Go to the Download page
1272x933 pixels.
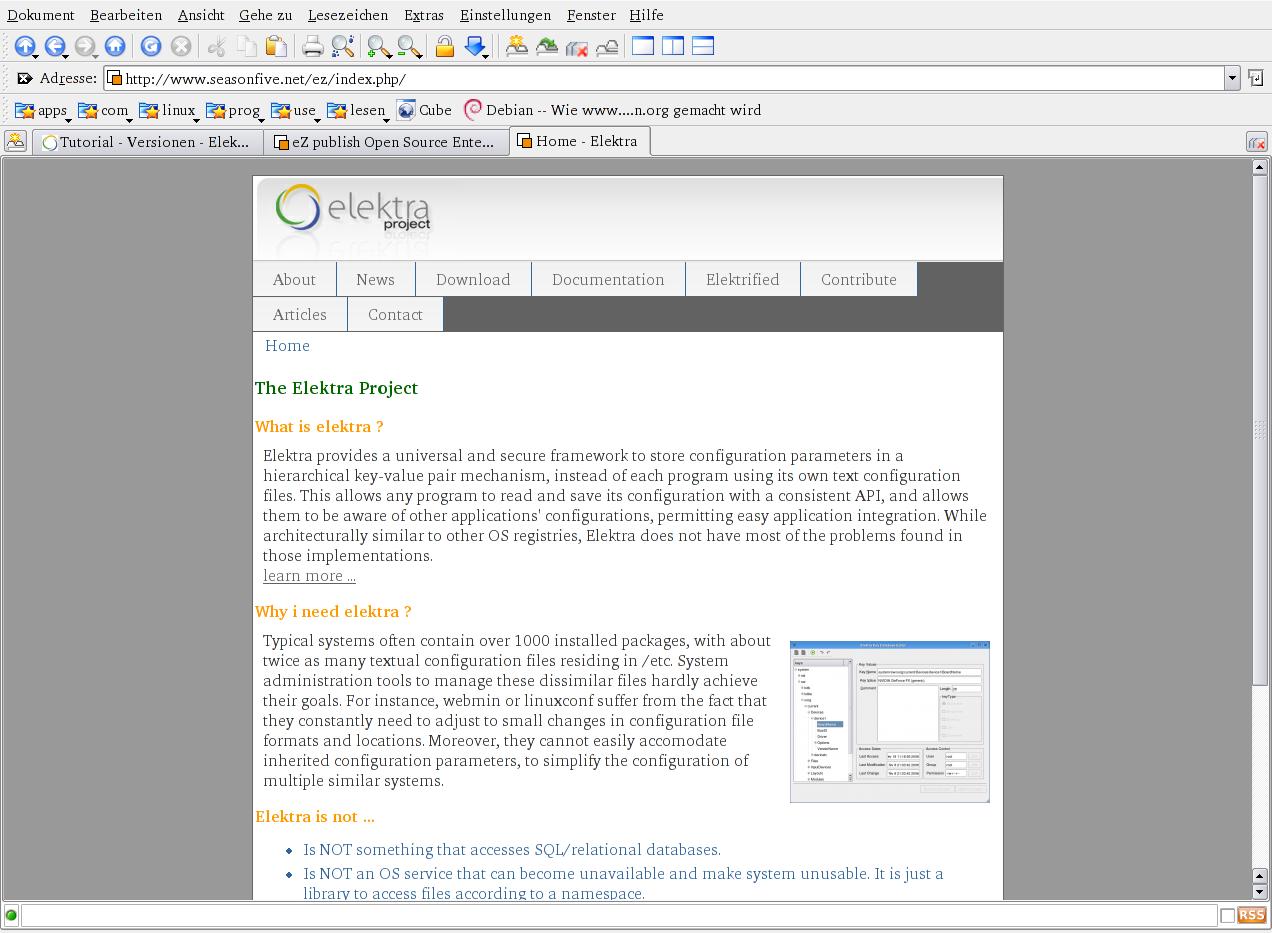[473, 279]
